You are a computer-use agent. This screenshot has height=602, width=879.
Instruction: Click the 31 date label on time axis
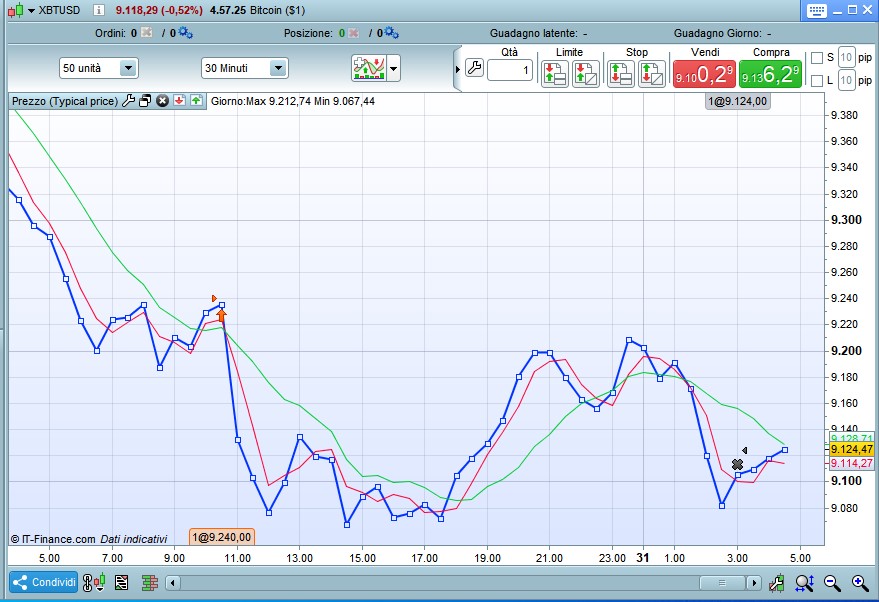642,558
